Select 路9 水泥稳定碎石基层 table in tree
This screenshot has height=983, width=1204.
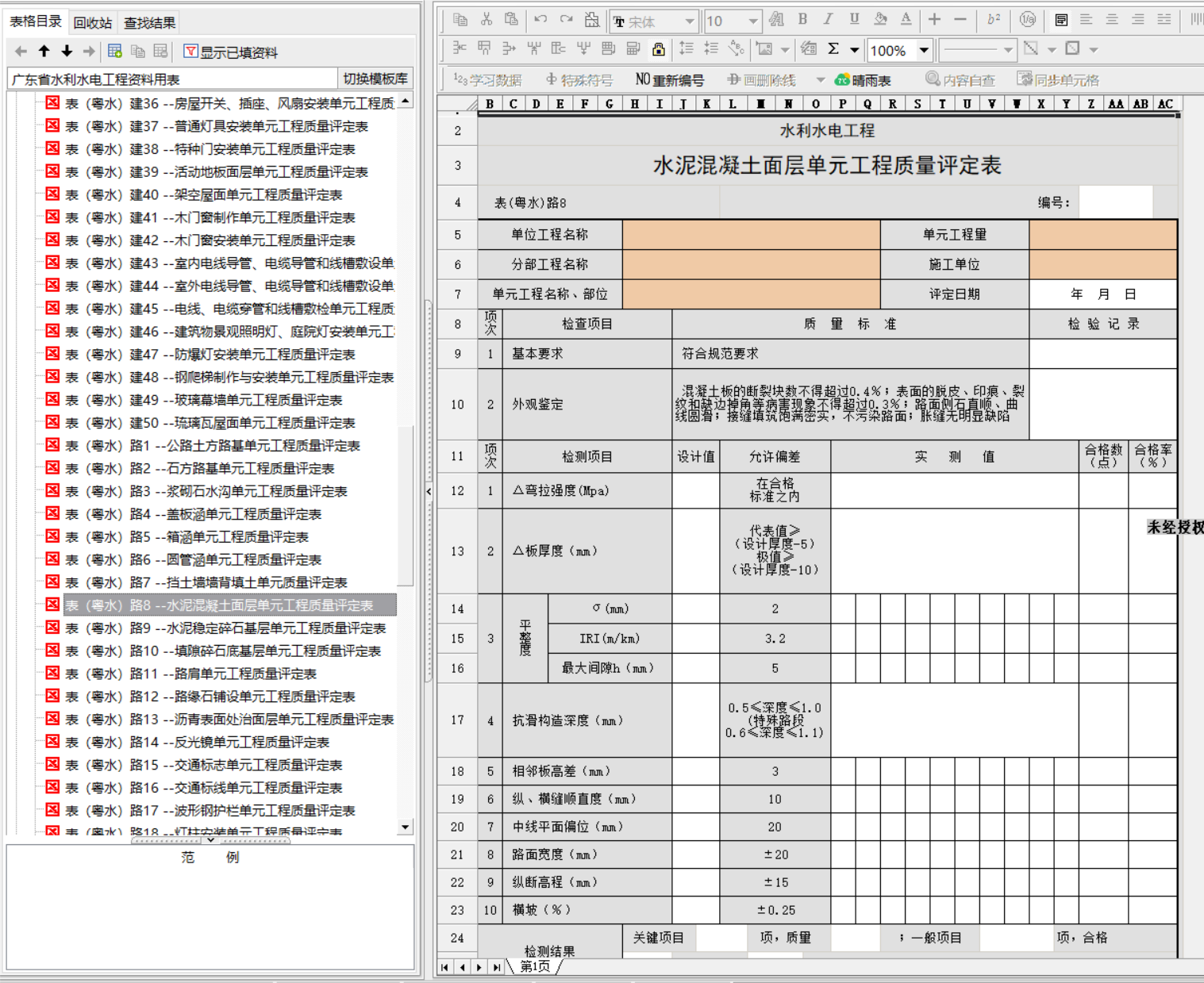(225, 628)
